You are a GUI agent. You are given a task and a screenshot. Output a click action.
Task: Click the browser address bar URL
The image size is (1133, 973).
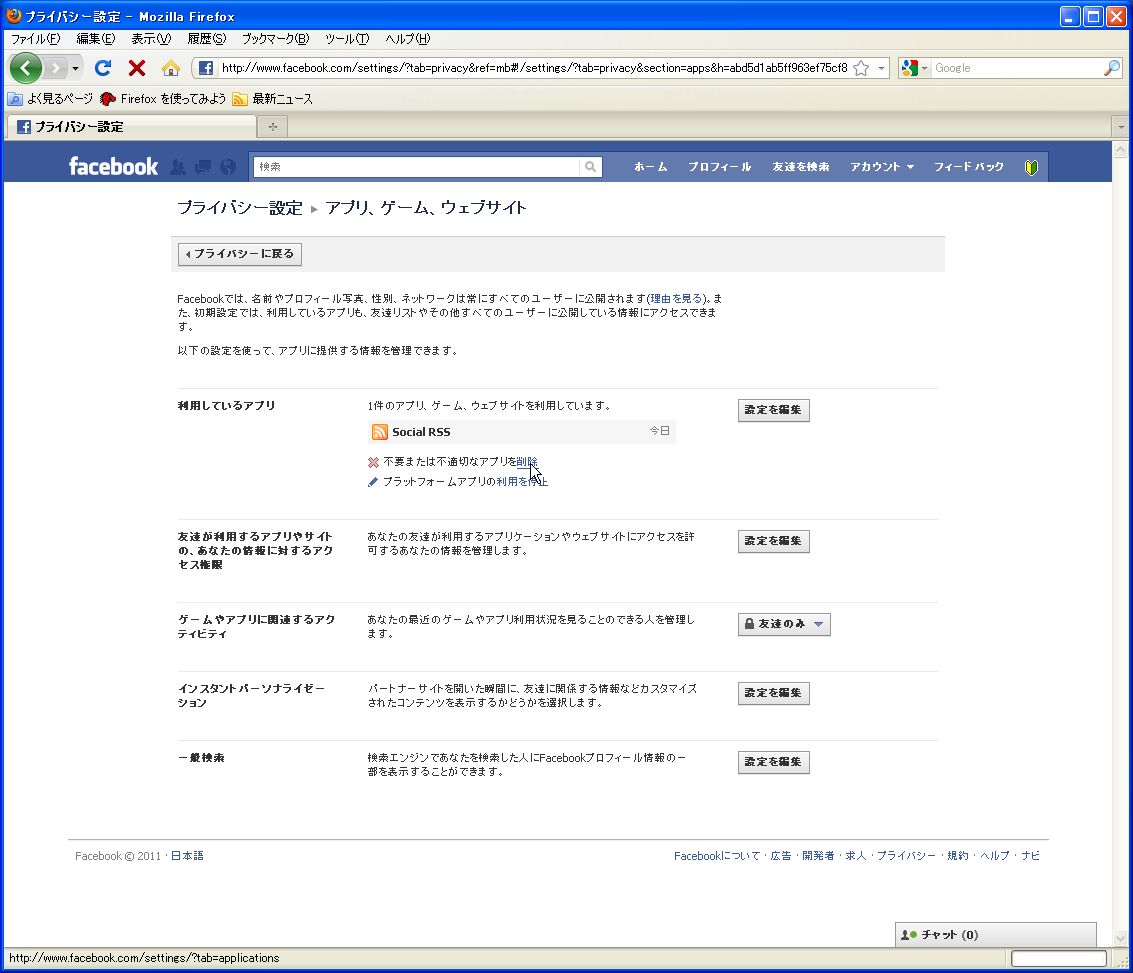click(534, 68)
